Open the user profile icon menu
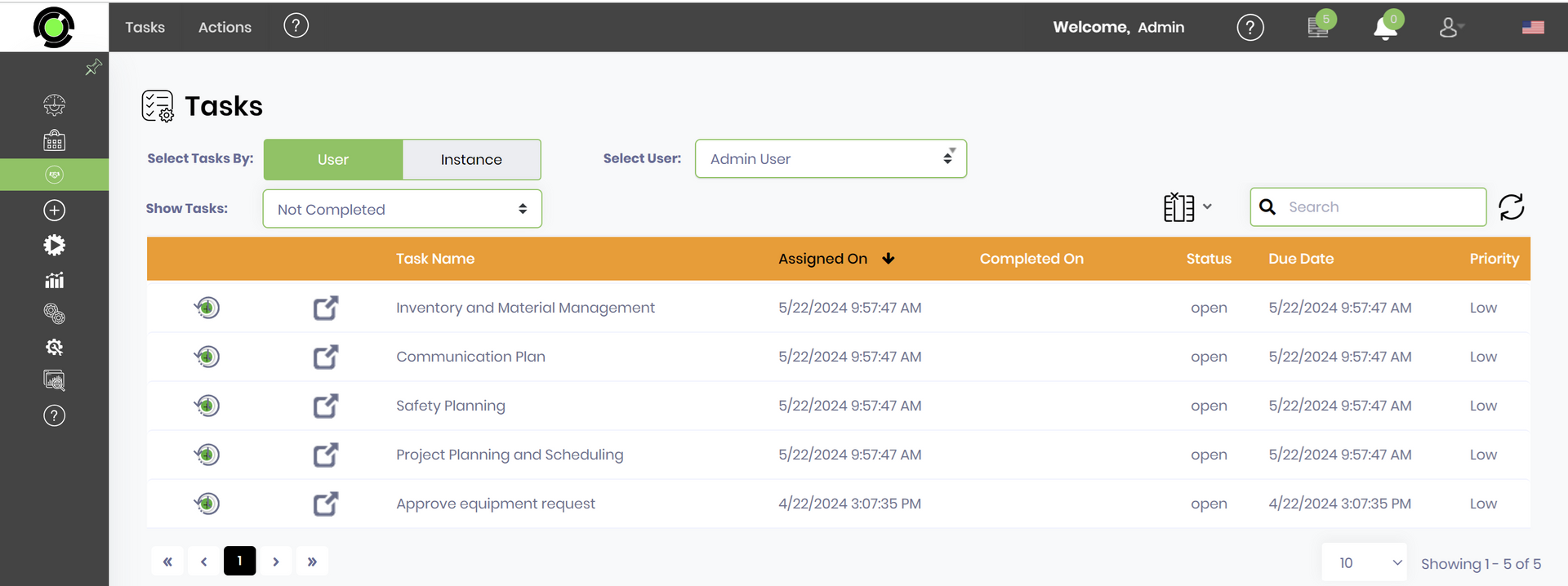The height and width of the screenshot is (586, 1568). [1450, 28]
